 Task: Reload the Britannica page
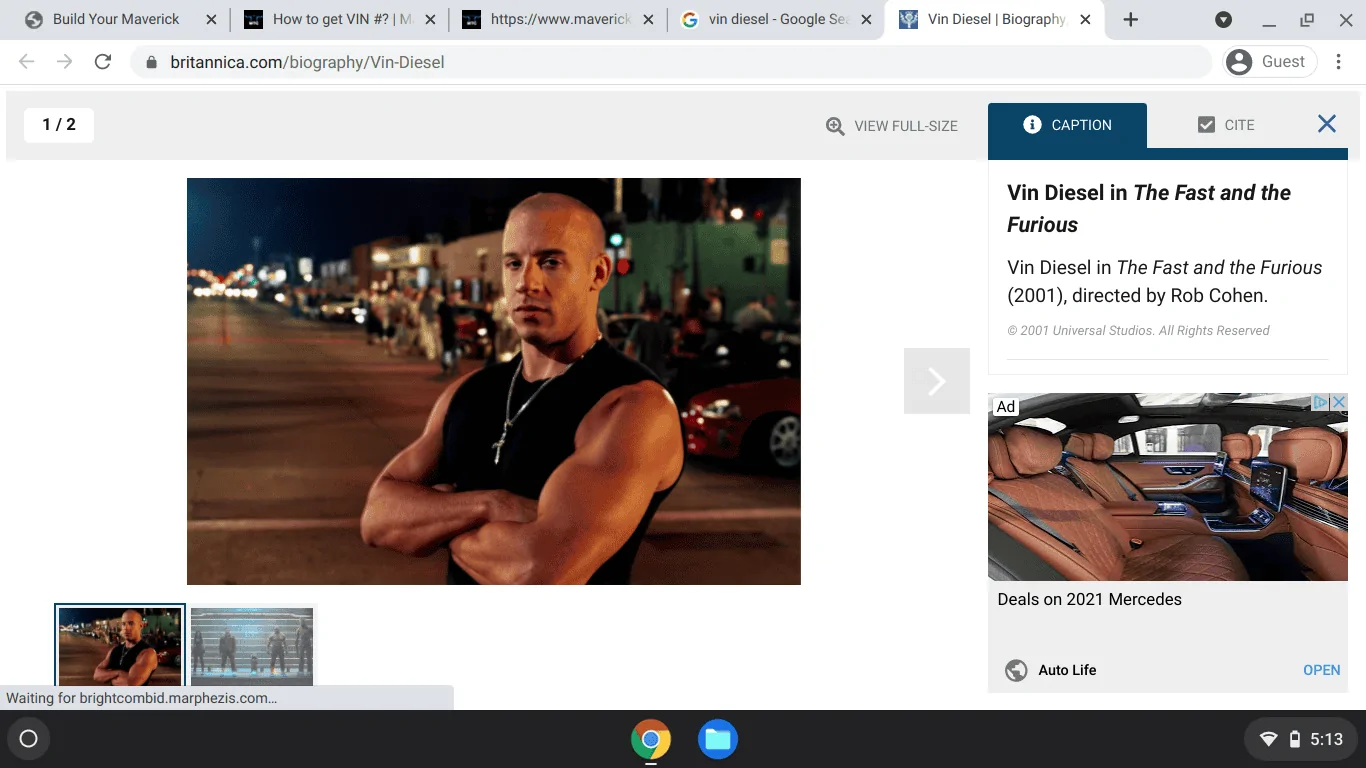[x=102, y=62]
